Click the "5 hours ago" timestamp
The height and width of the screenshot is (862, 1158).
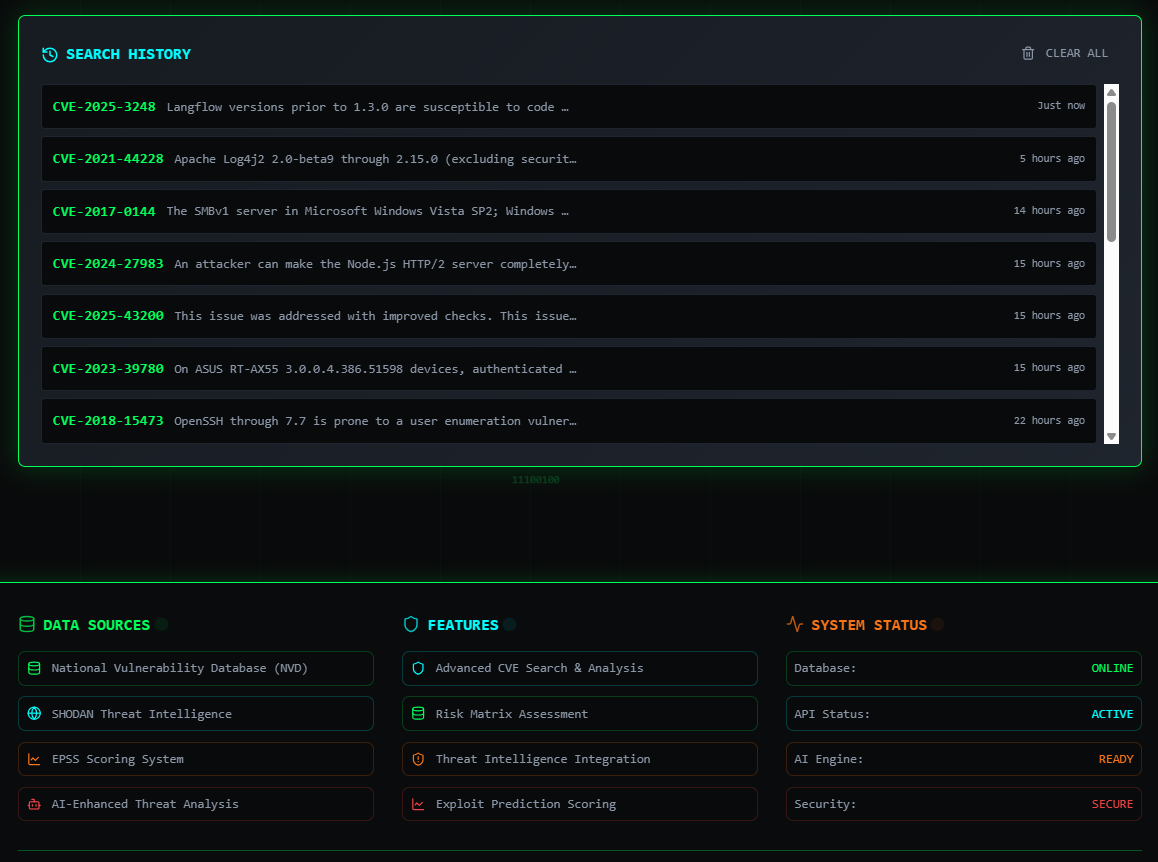coord(1052,159)
